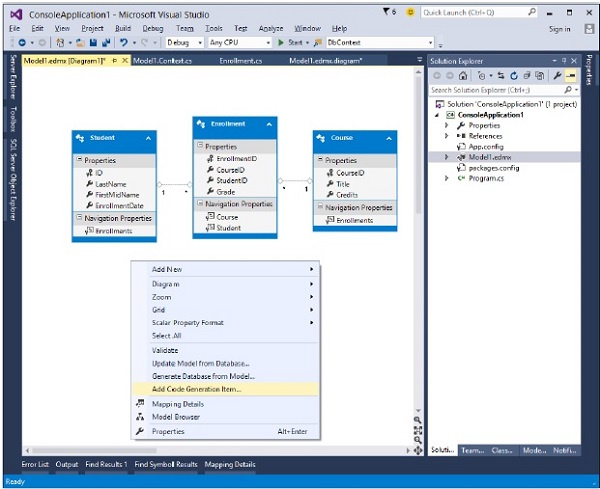Click the account avatar icon

point(589,29)
